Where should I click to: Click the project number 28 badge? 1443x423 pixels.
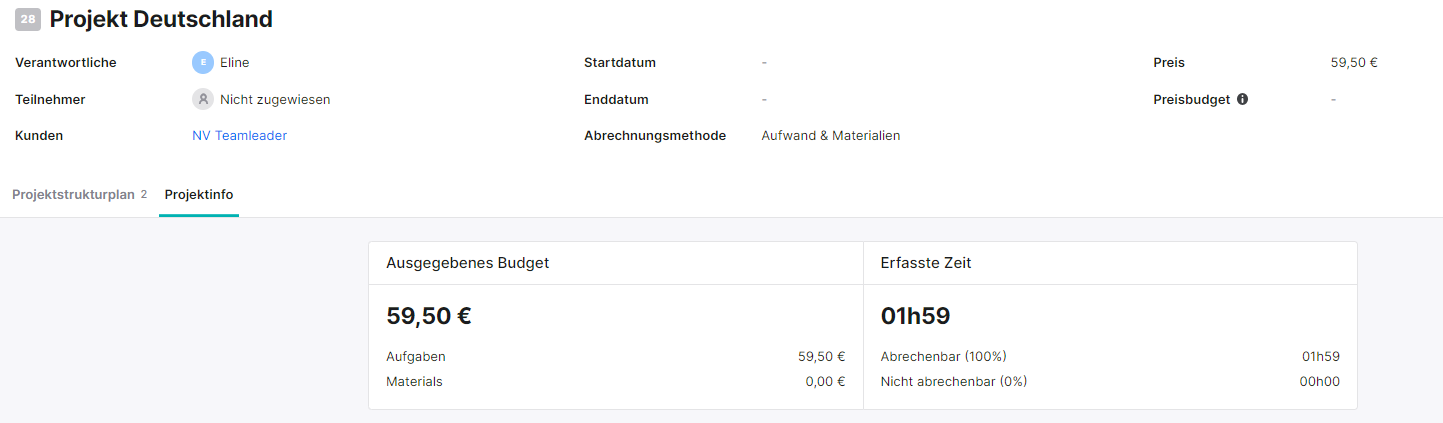pyautogui.click(x=28, y=19)
